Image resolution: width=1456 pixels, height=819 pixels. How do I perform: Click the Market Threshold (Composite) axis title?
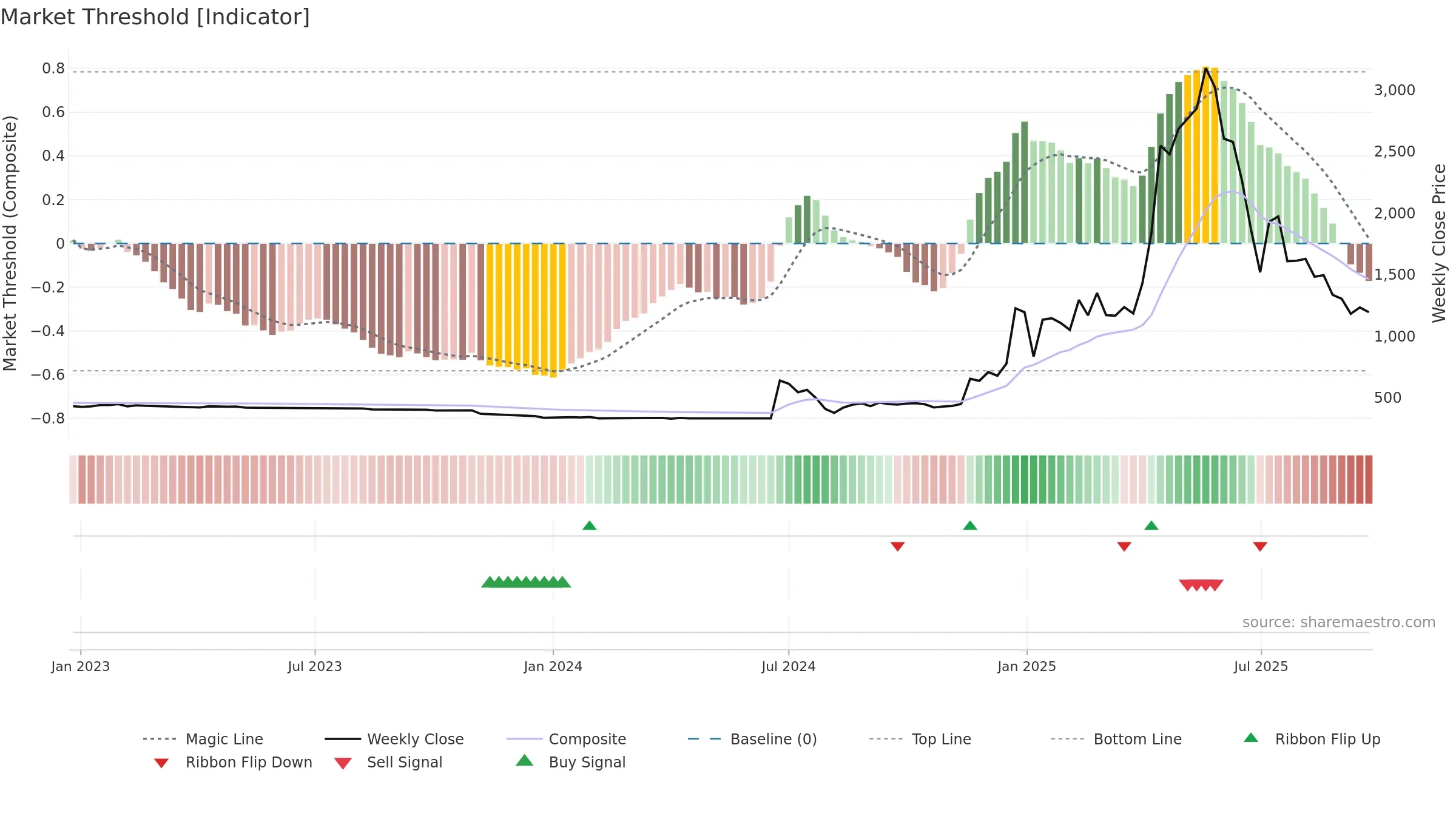10,243
